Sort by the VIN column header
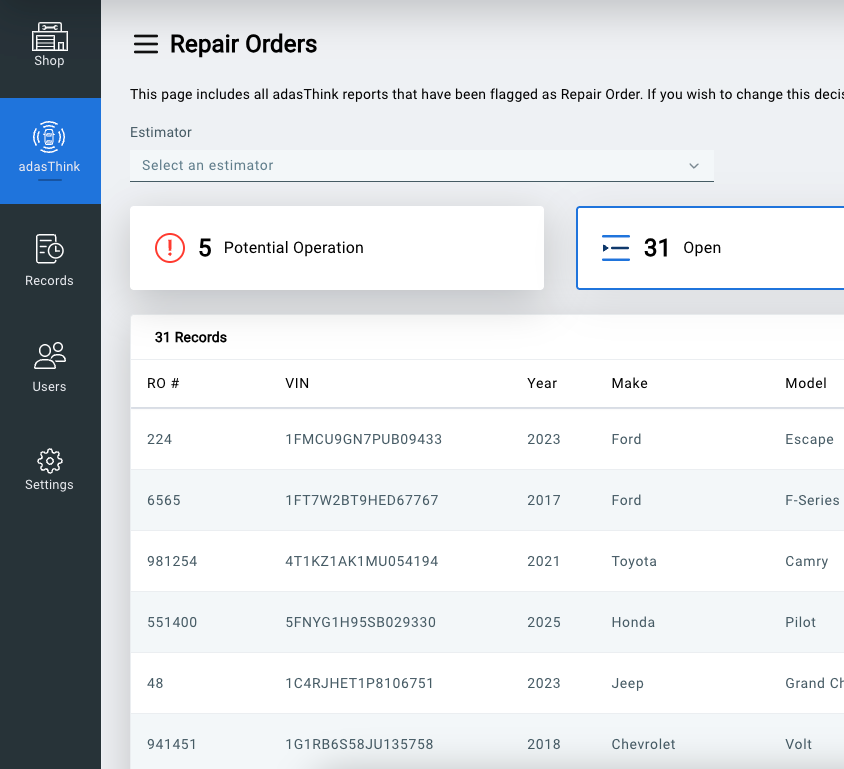Viewport: 844px width, 769px height. [297, 383]
